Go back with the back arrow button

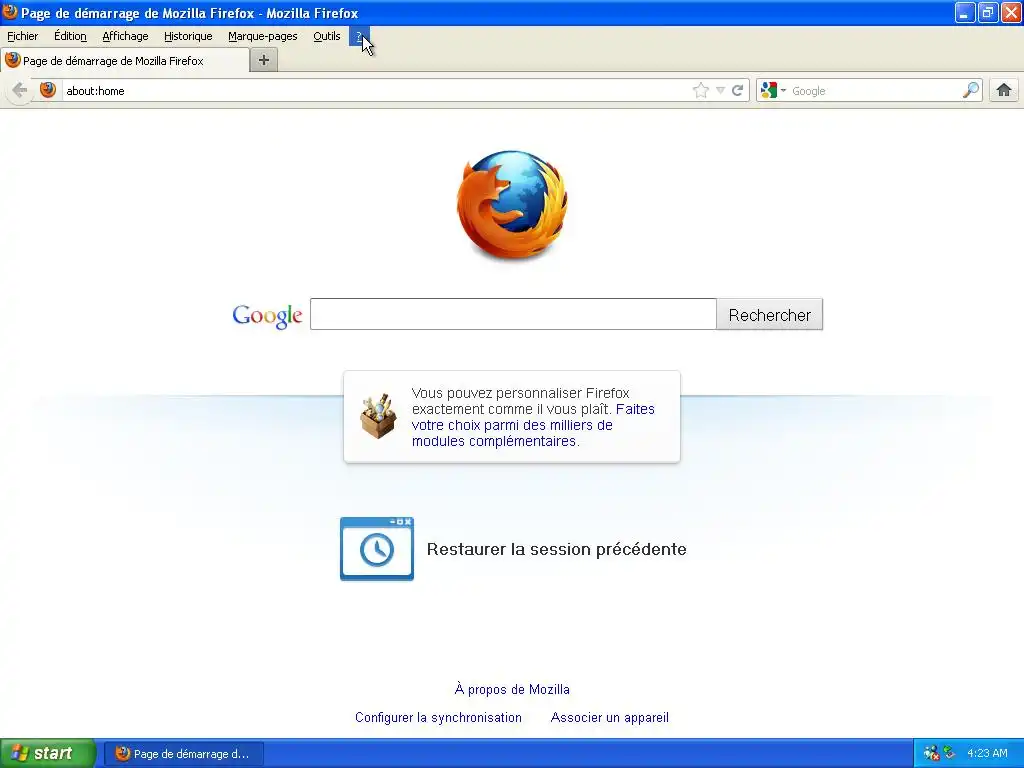[x=20, y=90]
